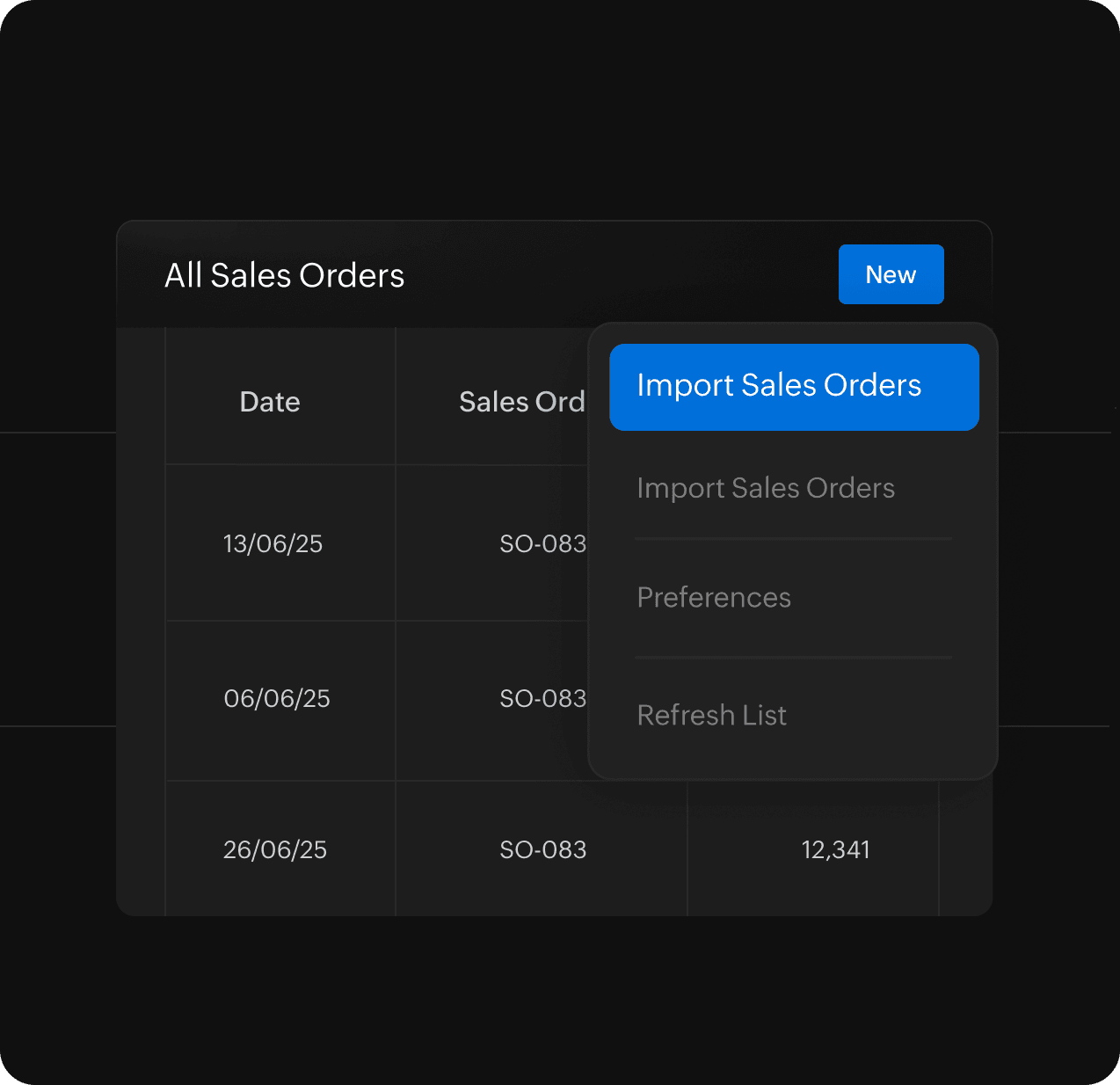Click the blue New button
Screen dimensions: 1120x1085
891,274
